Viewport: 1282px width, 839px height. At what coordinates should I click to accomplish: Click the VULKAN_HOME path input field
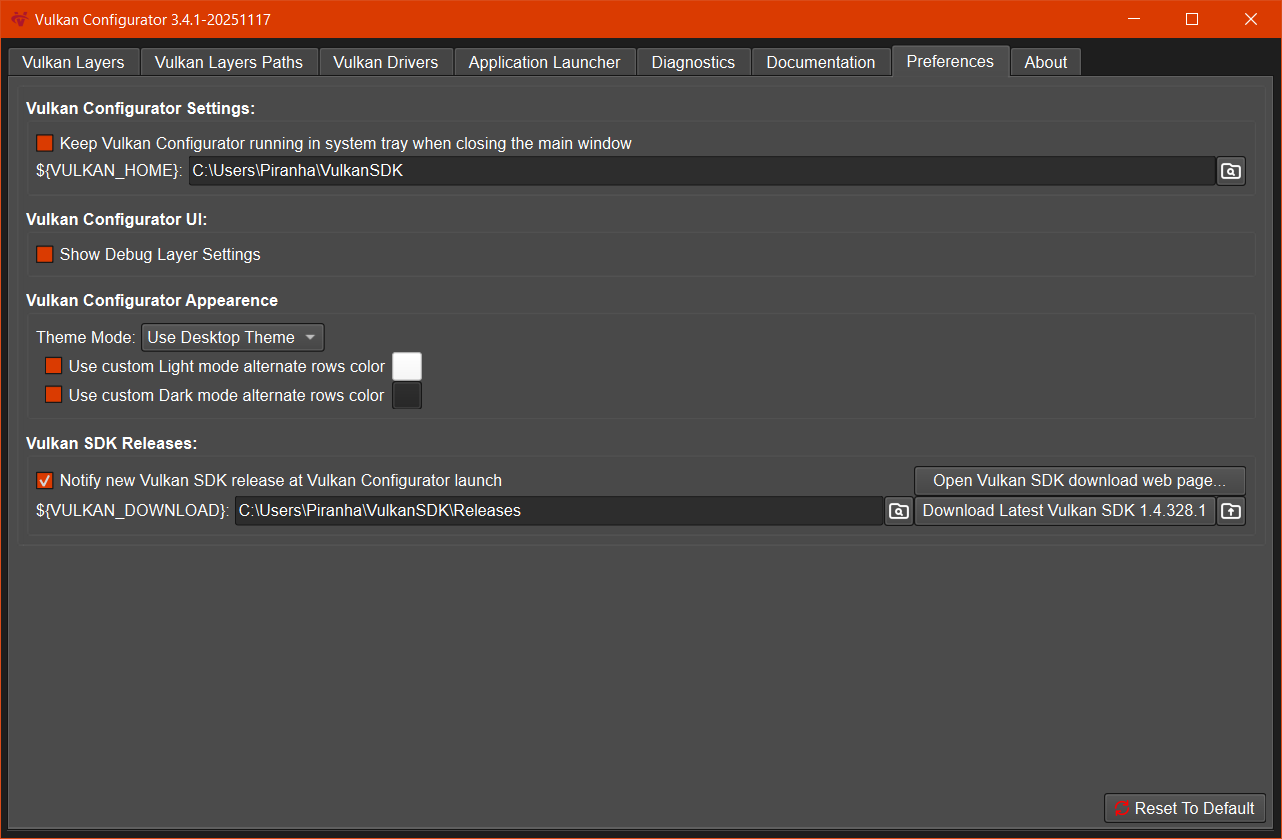coord(700,171)
